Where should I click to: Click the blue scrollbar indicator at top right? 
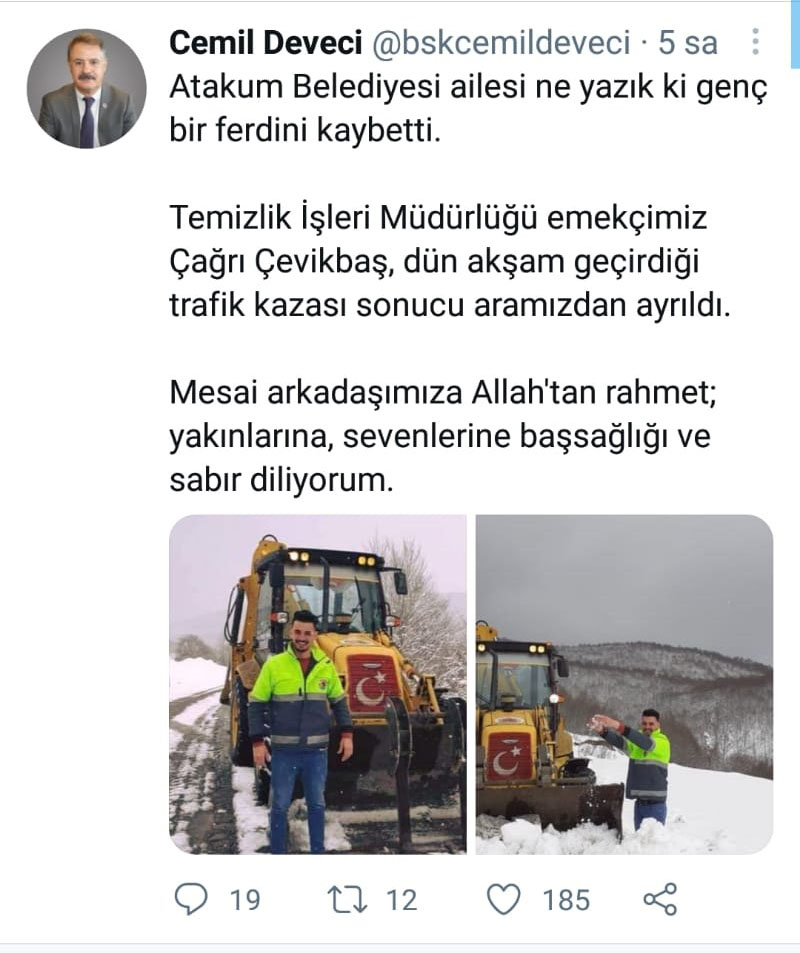tap(795, 35)
